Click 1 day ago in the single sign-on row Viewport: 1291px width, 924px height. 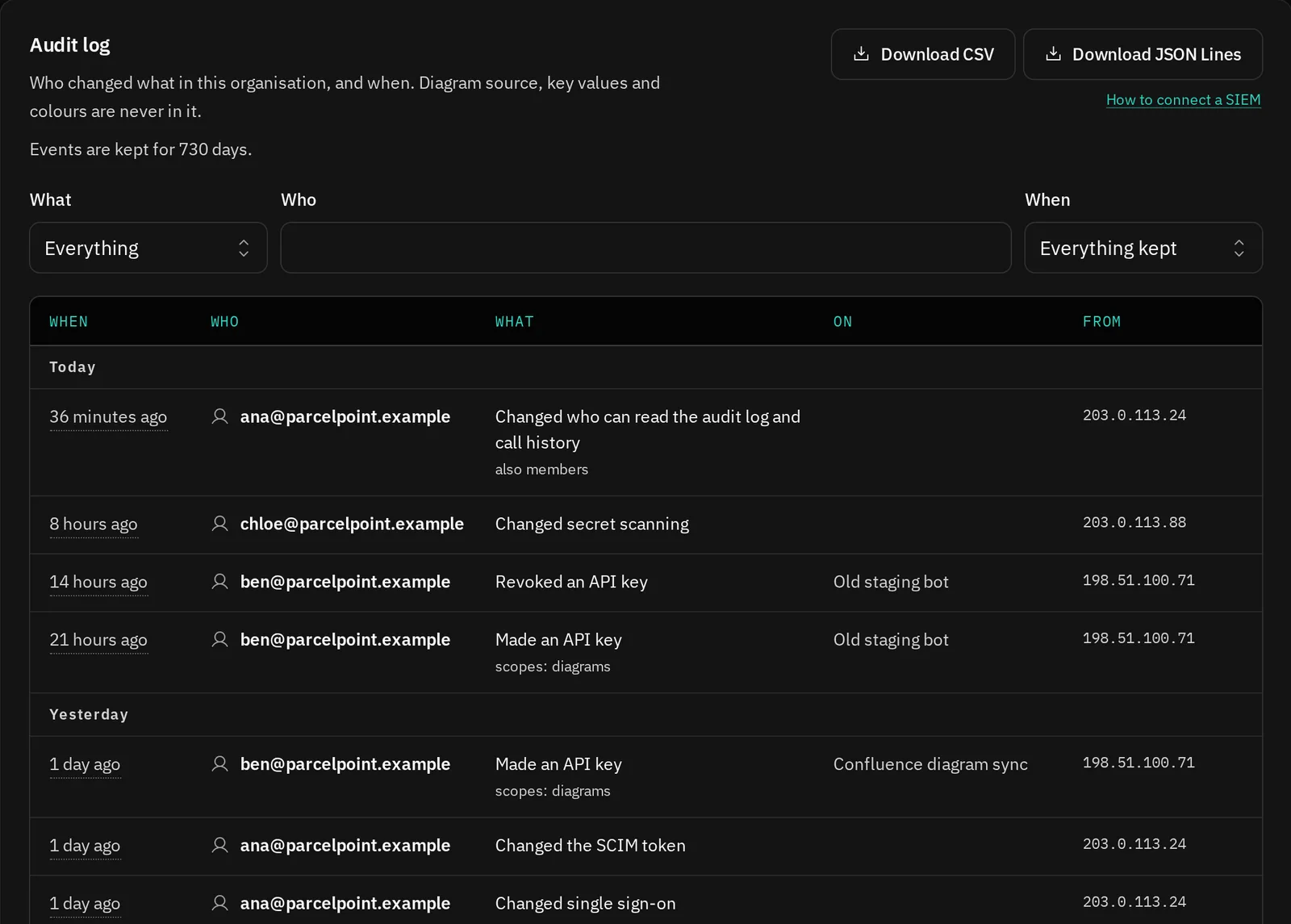[x=85, y=905]
